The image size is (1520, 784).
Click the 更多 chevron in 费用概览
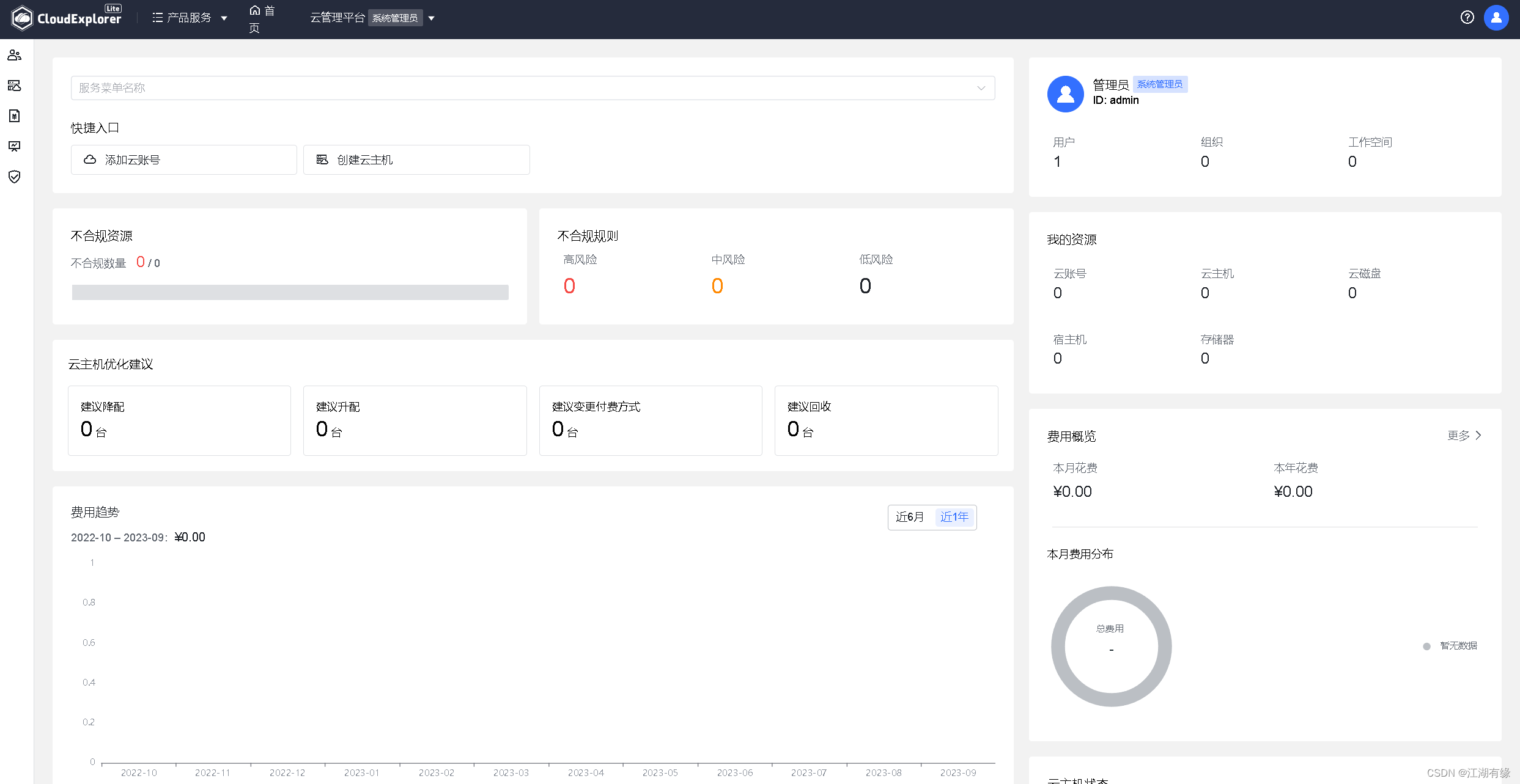[1478, 436]
